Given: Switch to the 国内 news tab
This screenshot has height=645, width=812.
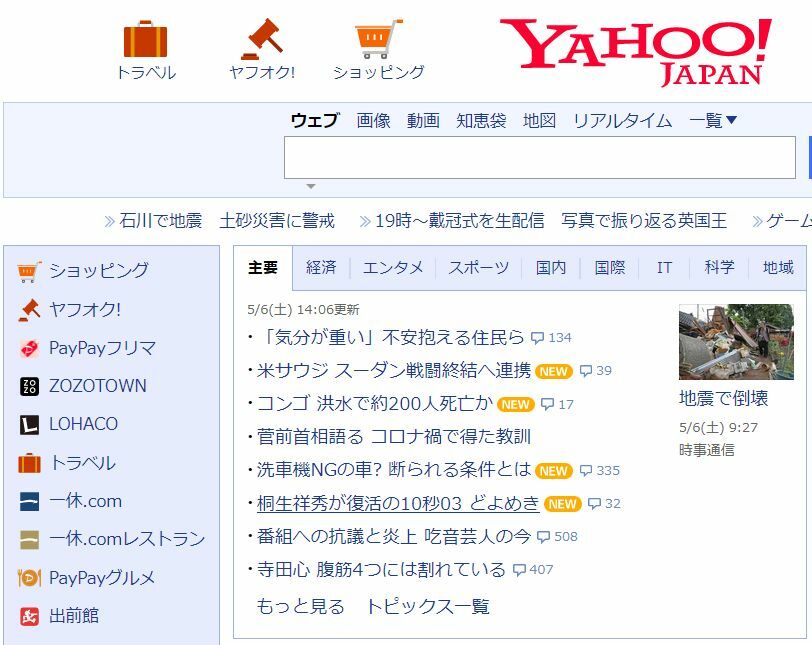Looking at the screenshot, I should pos(550,268).
